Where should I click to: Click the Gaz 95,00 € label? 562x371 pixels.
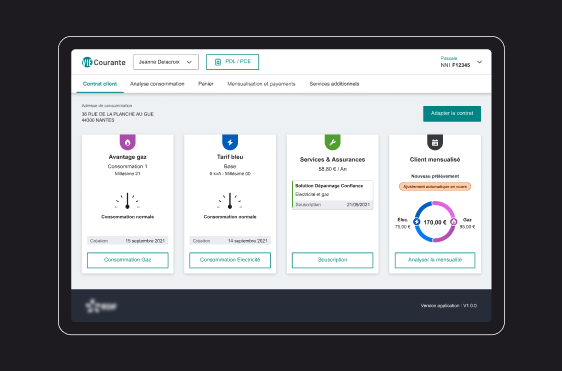pyautogui.click(x=467, y=223)
